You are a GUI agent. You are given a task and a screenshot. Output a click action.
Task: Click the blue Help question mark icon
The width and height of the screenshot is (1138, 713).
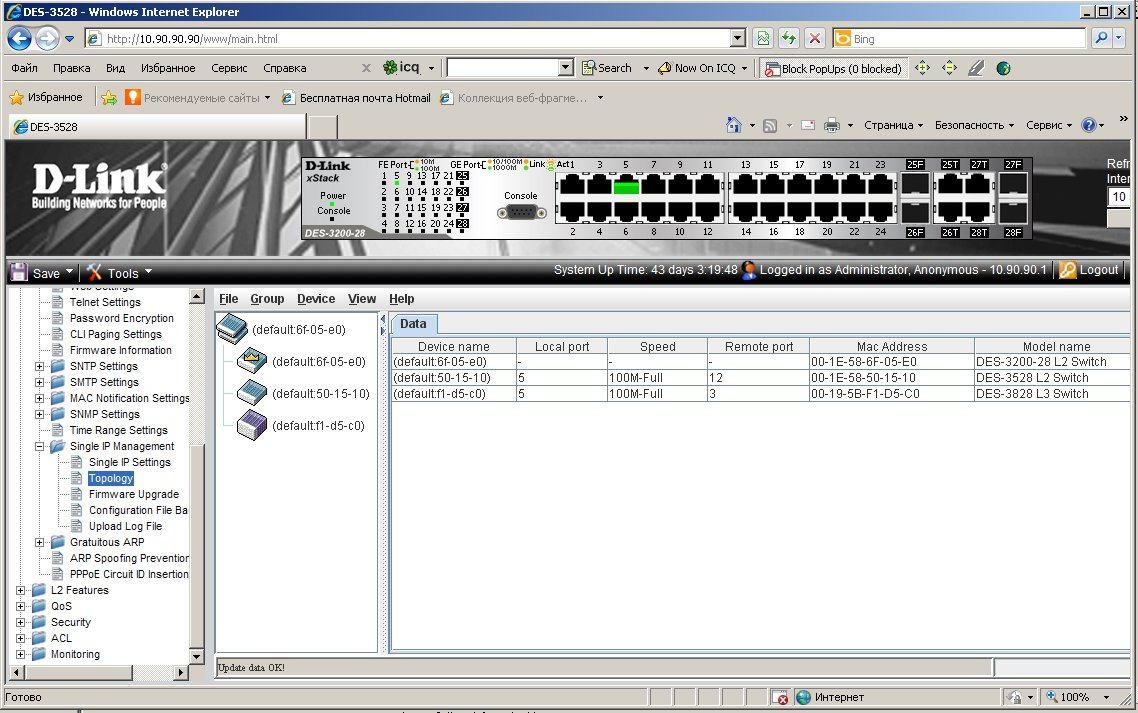click(1089, 125)
